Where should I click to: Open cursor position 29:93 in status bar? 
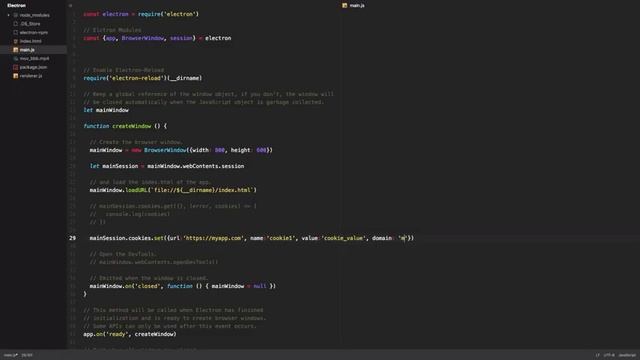tap(27, 355)
